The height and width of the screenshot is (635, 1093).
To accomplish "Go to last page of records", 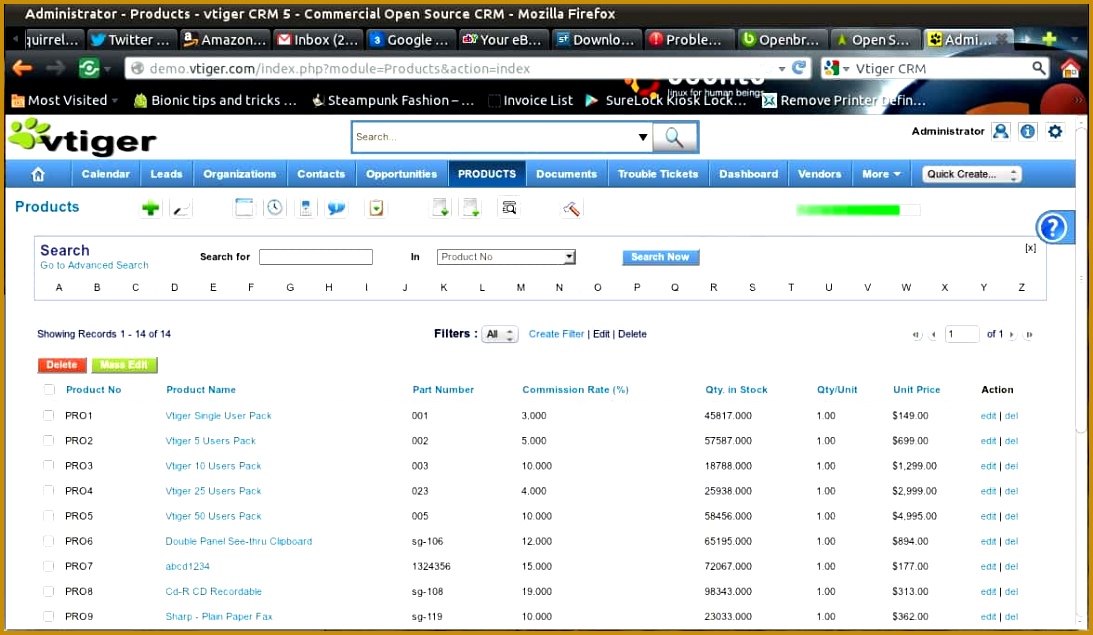I will tap(1028, 335).
